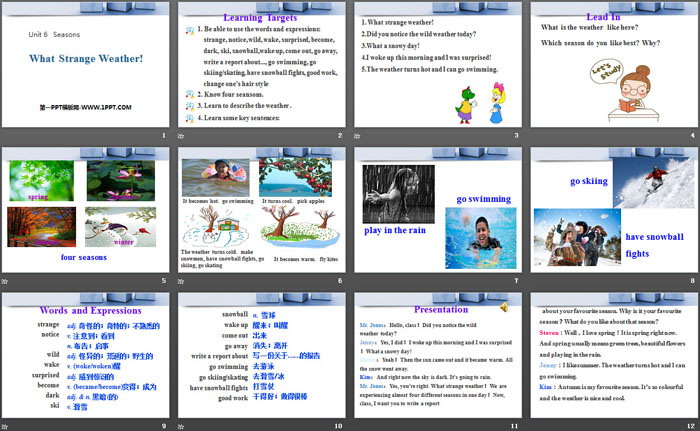700x431 pixels.
Task: Select the winter season photo
Action: pos(118,226)
